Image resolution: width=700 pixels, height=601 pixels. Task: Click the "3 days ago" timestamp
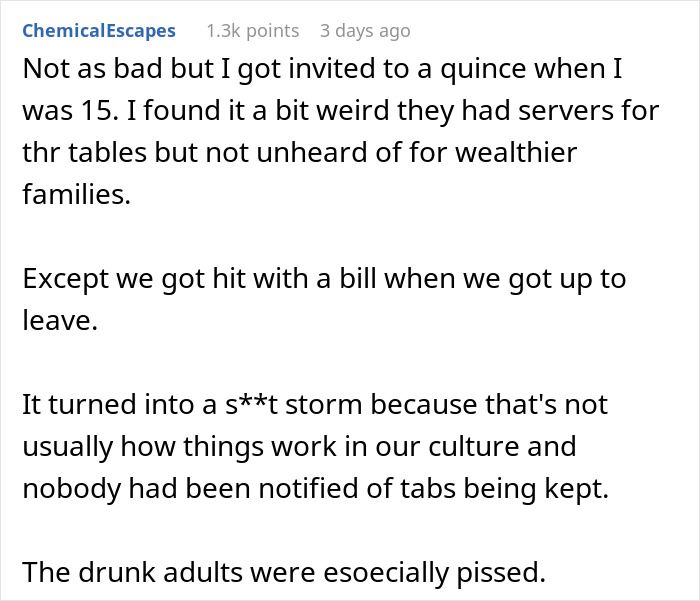pyautogui.click(x=364, y=30)
